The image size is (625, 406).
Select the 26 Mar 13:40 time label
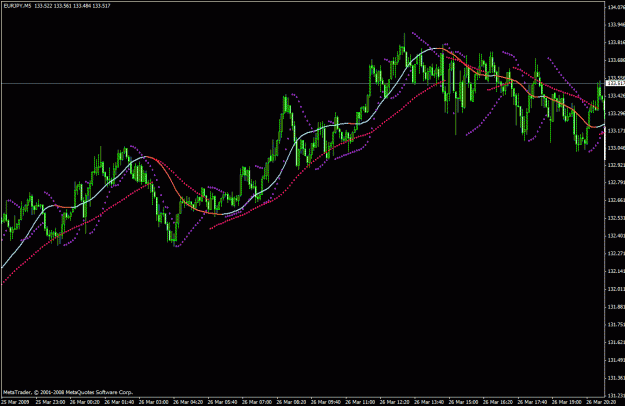(x=428, y=402)
